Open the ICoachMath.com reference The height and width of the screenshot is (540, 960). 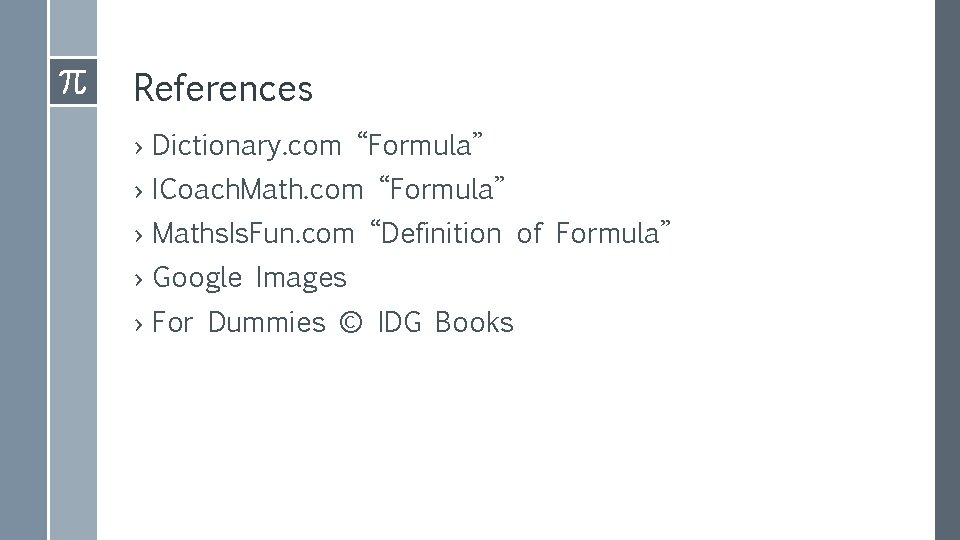[257, 189]
